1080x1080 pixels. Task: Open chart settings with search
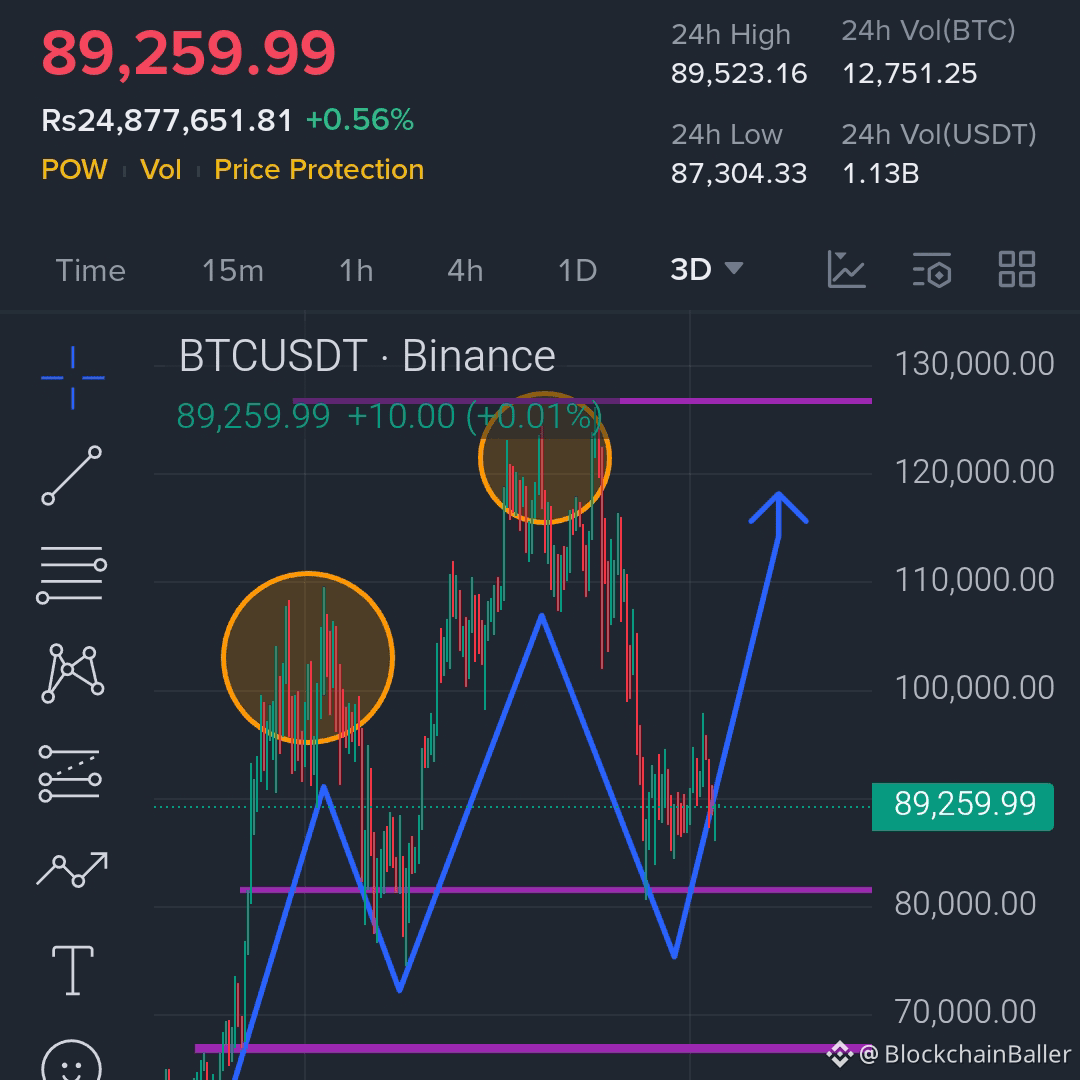pos(931,270)
